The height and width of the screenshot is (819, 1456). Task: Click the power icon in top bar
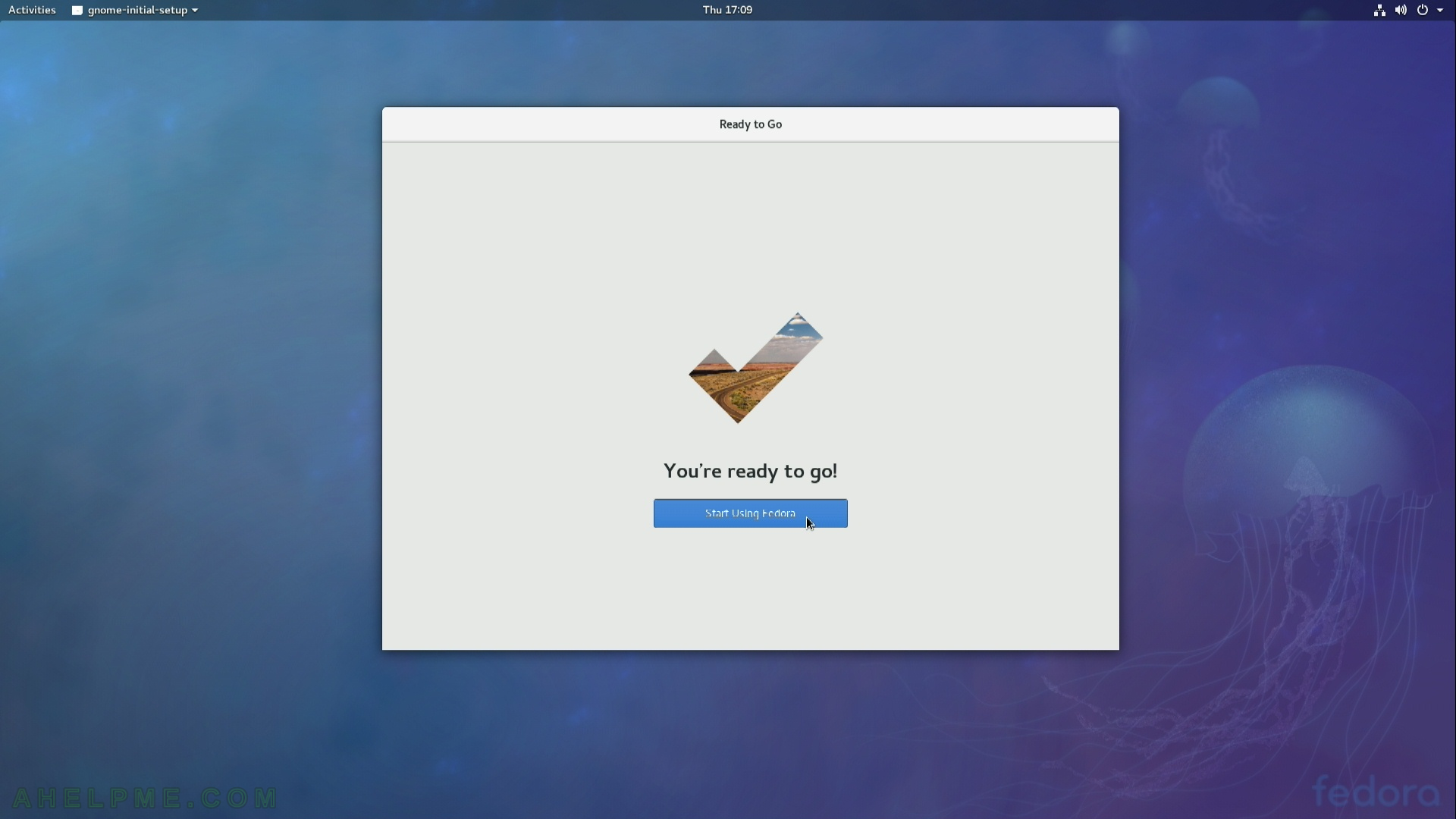click(x=1423, y=10)
